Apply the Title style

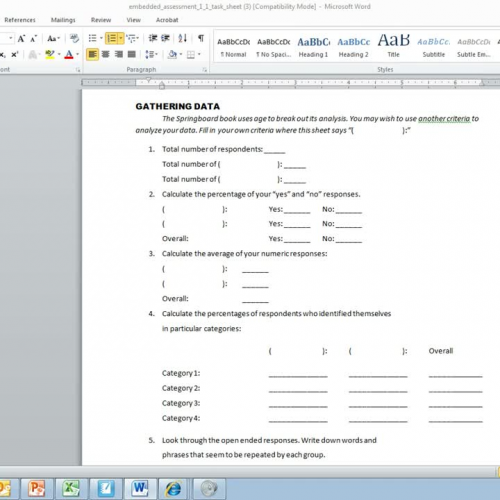(394, 47)
